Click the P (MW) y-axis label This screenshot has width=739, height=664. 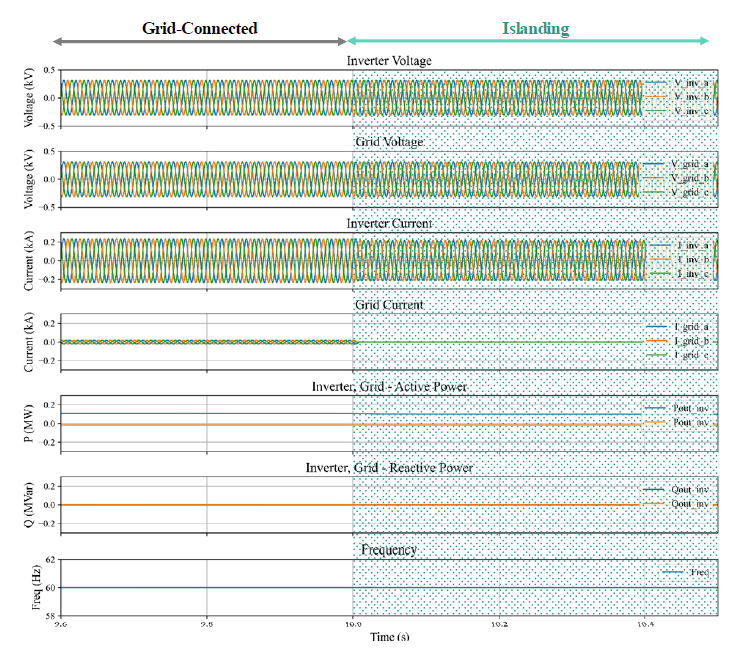click(40, 424)
